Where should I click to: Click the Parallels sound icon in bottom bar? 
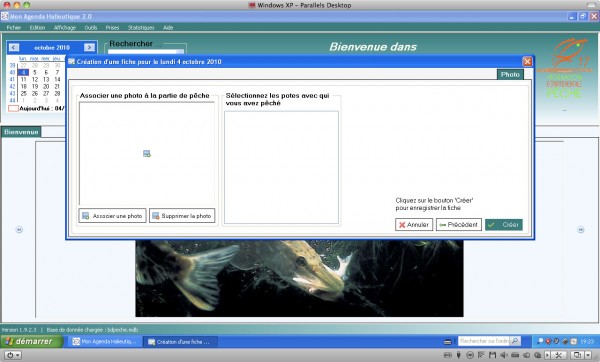(504, 355)
